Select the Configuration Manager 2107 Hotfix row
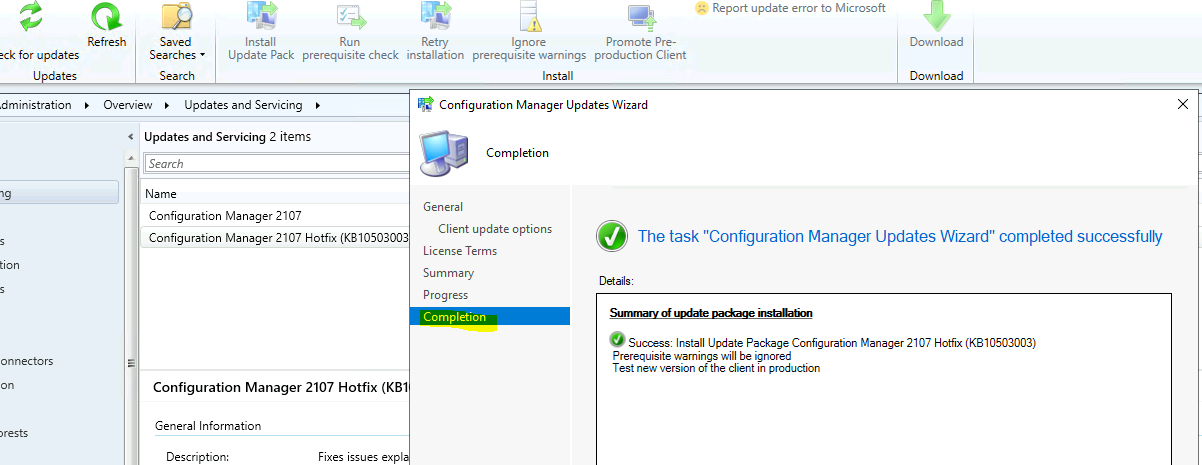 click(x=275, y=238)
